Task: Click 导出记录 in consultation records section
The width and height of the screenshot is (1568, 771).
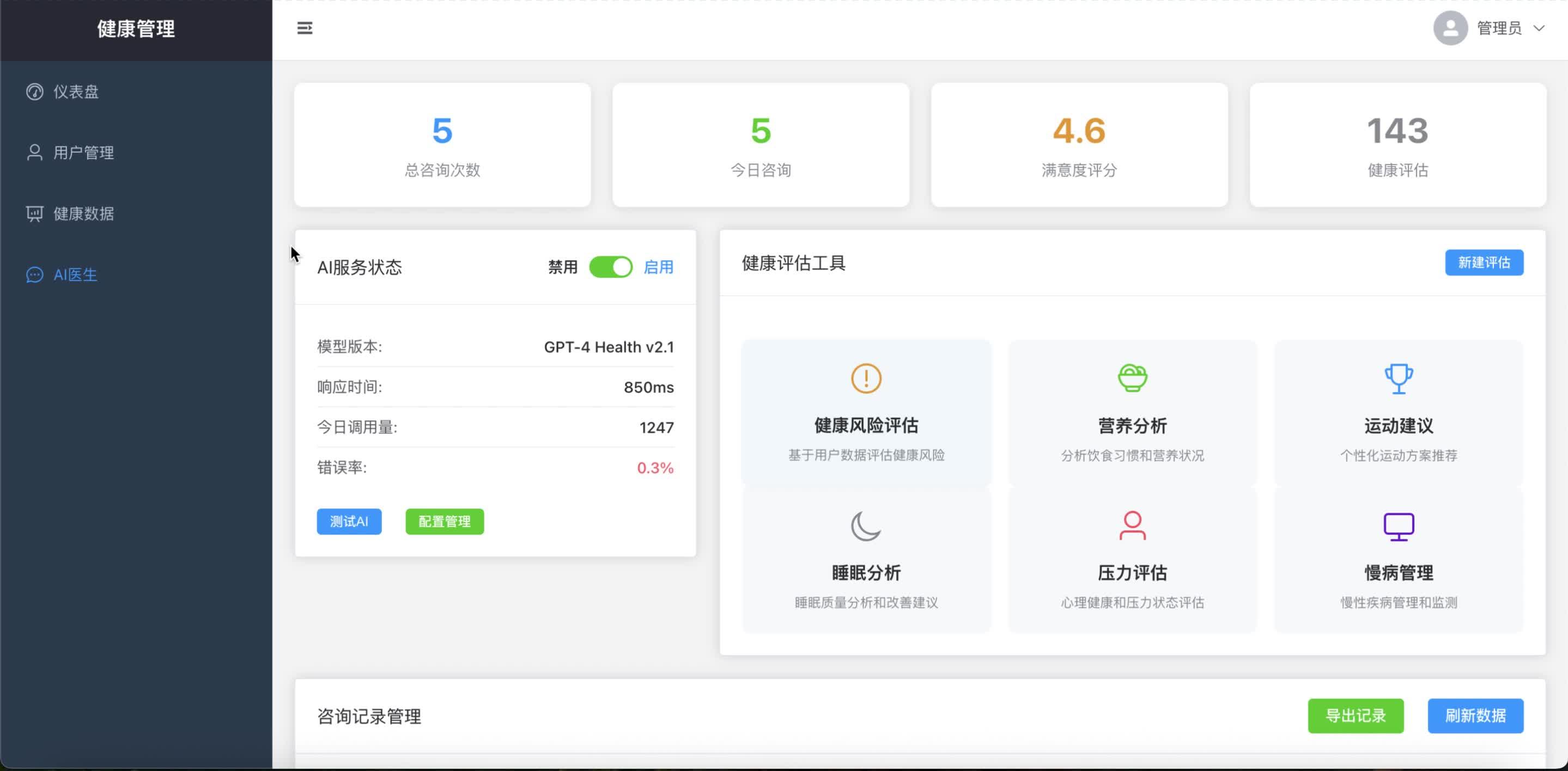Action: (1356, 716)
